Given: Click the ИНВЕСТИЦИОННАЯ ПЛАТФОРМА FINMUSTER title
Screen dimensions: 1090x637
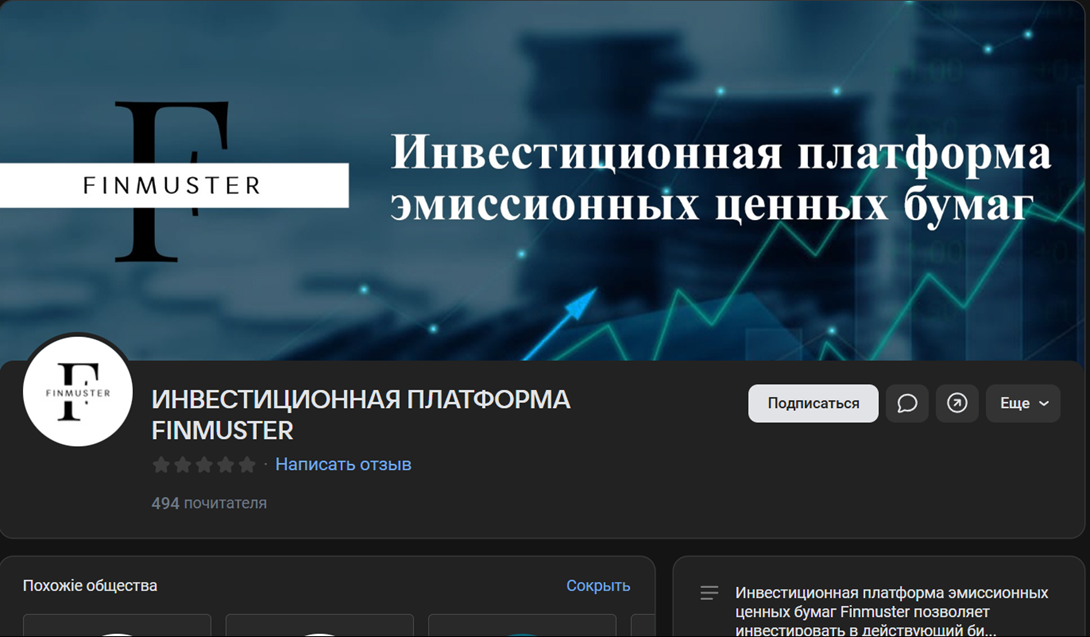Looking at the screenshot, I should point(361,415).
